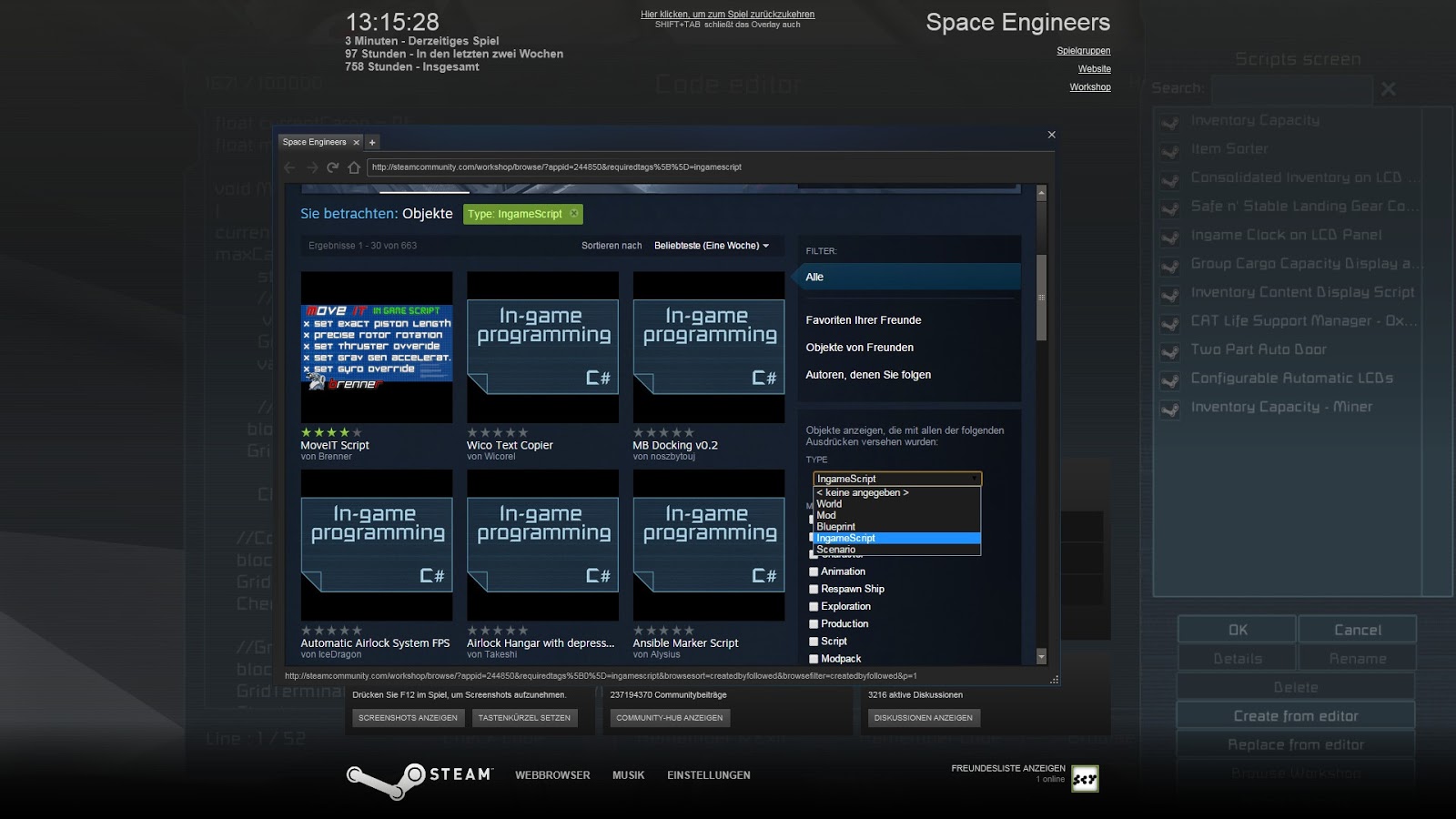Screen dimensions: 1456x819
Task: Click the Steam icon beside Inventory Capacity
Action: pos(1170,123)
